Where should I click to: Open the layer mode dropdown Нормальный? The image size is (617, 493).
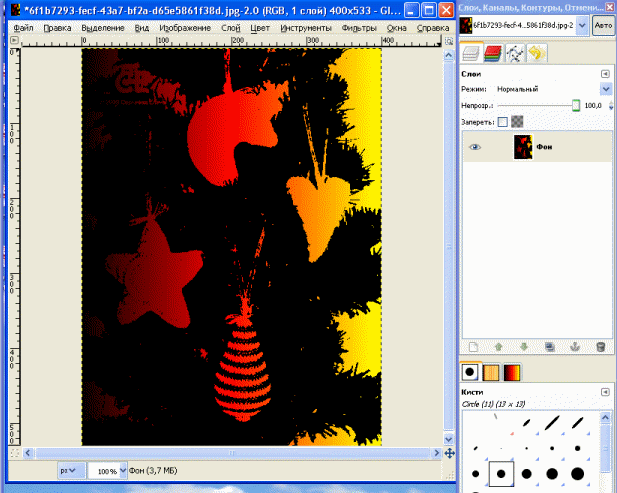606,89
